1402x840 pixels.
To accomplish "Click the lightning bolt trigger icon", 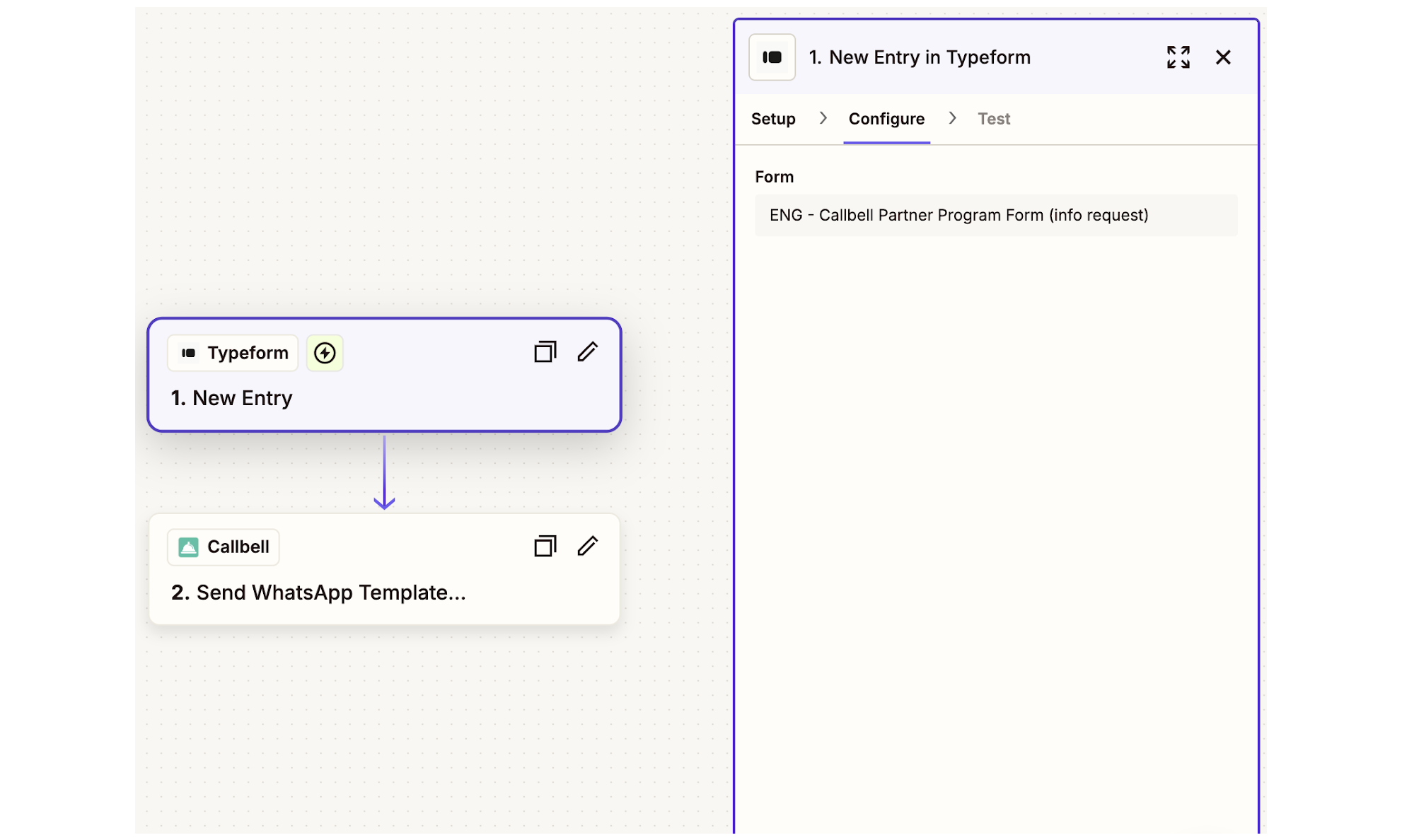I will coord(325,352).
